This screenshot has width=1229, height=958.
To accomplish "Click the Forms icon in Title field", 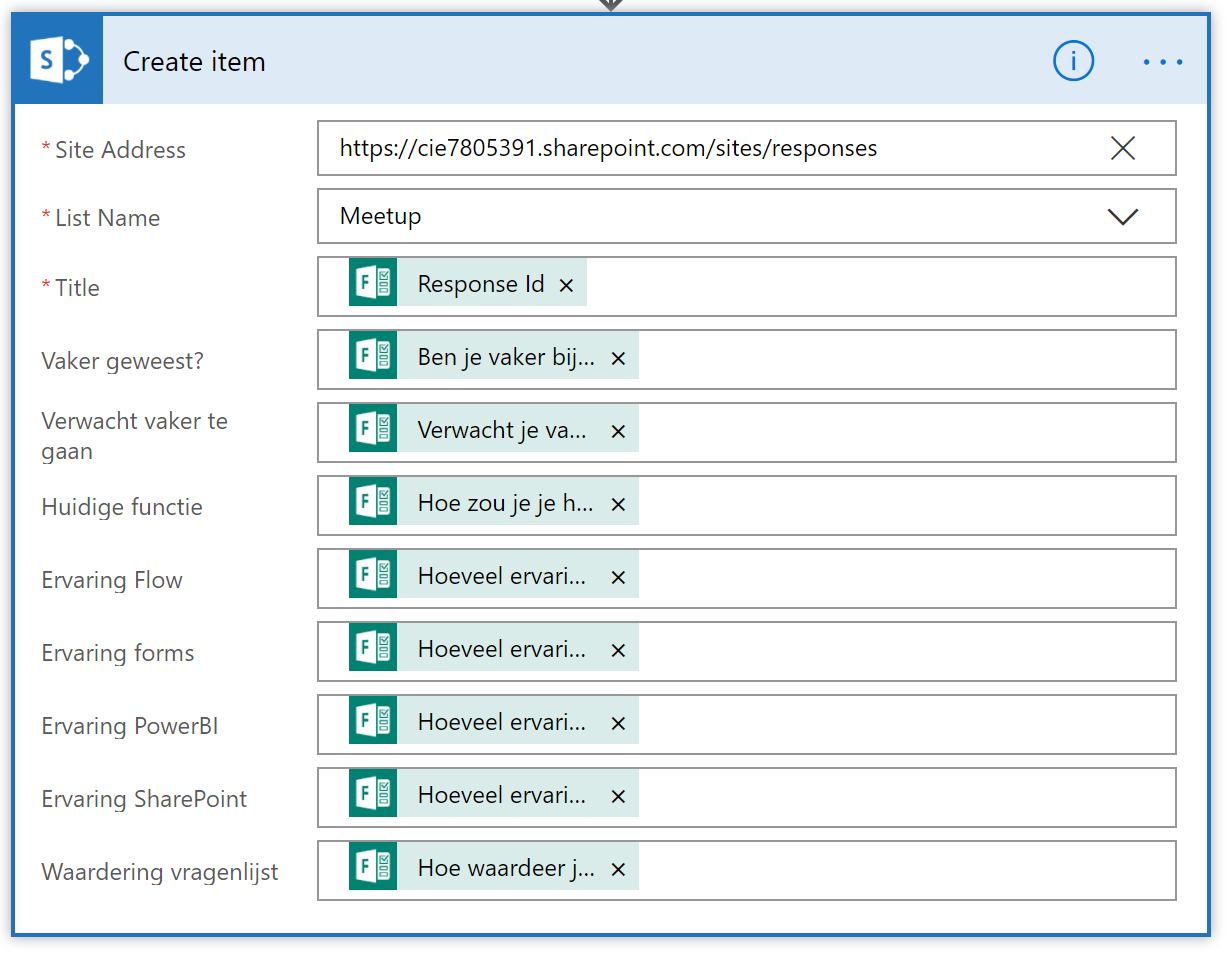I will 373,283.
